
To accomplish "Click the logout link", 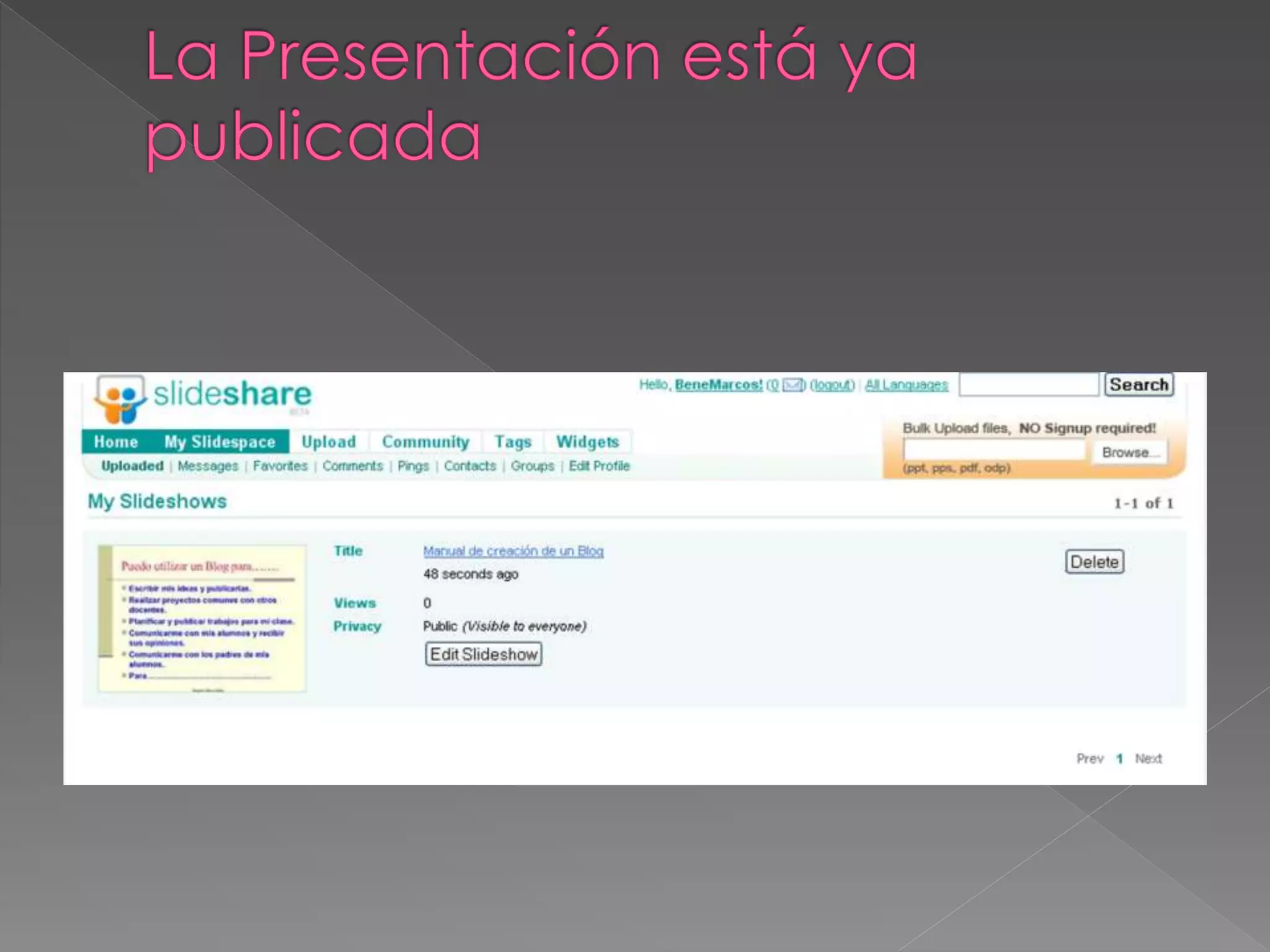I will (x=832, y=386).
